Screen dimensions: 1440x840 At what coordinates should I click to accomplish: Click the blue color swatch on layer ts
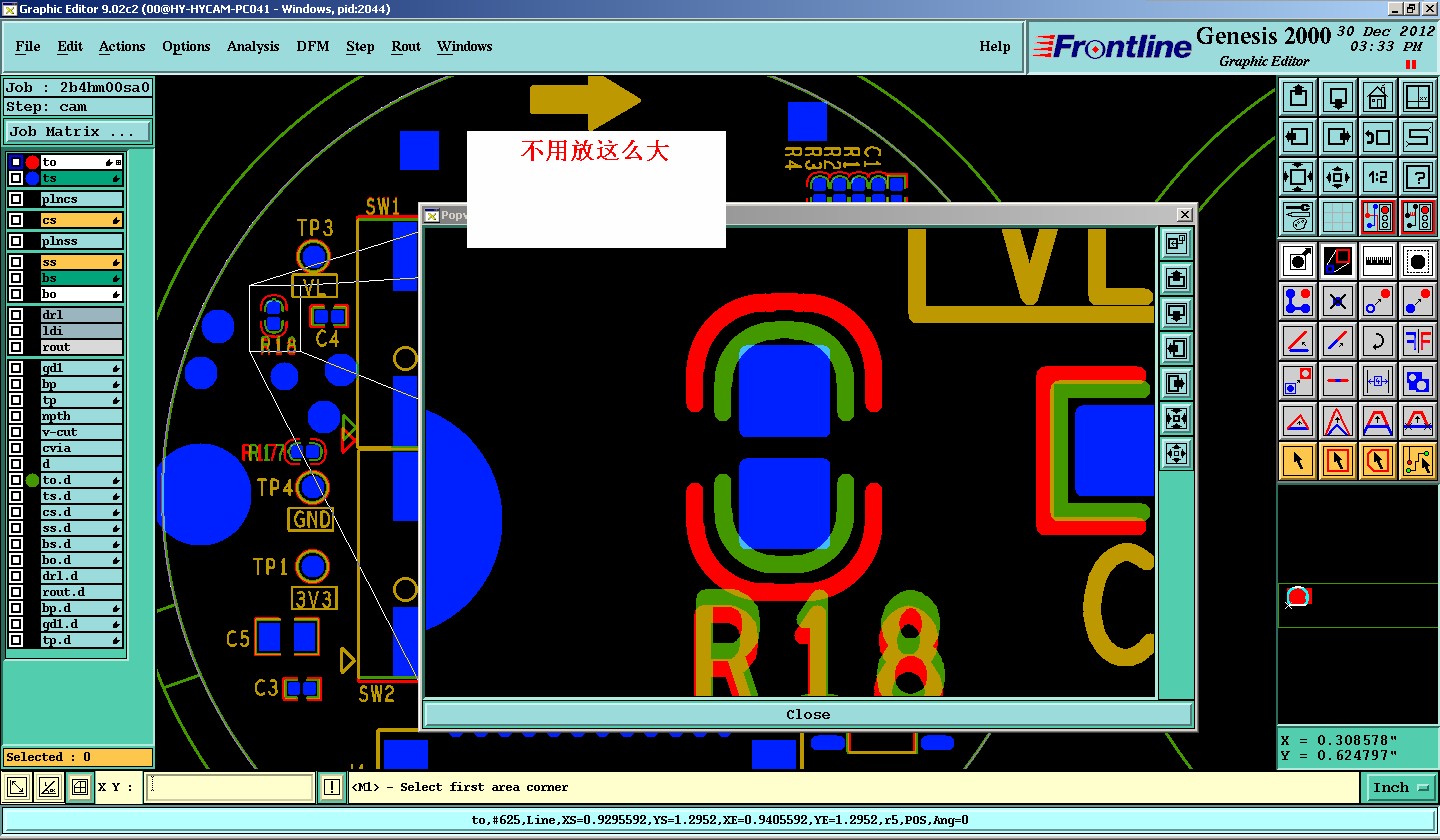32,178
